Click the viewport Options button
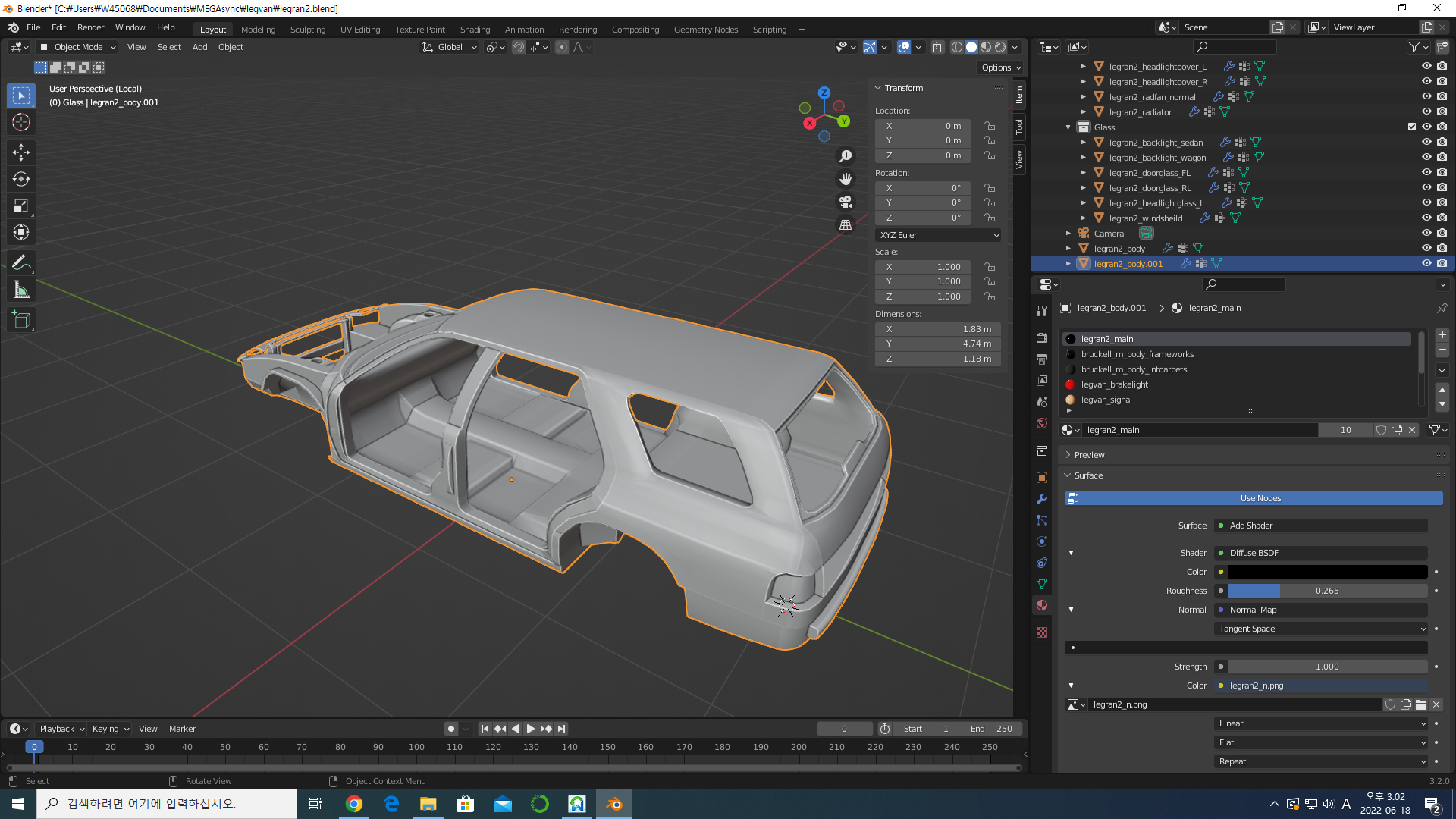 [x=1000, y=67]
